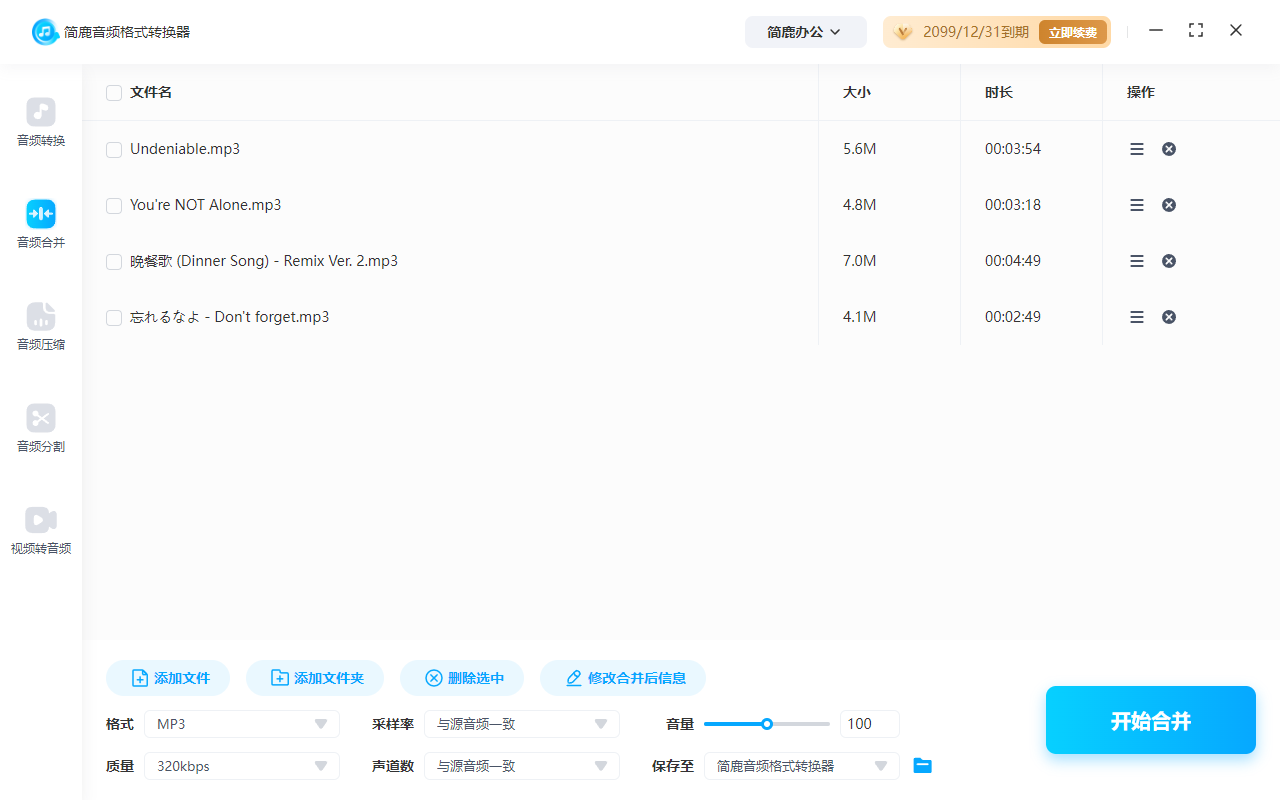Click the 开始合并 button
1280x800 pixels.
click(x=1151, y=720)
